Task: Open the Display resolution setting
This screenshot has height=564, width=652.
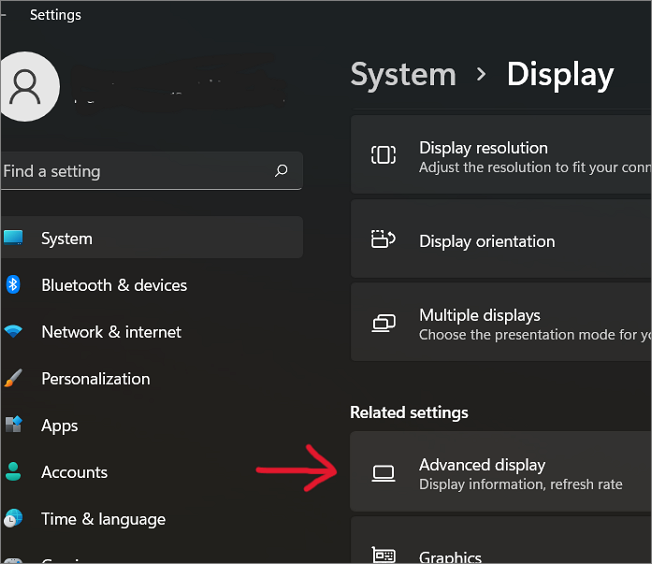Action: (x=501, y=154)
